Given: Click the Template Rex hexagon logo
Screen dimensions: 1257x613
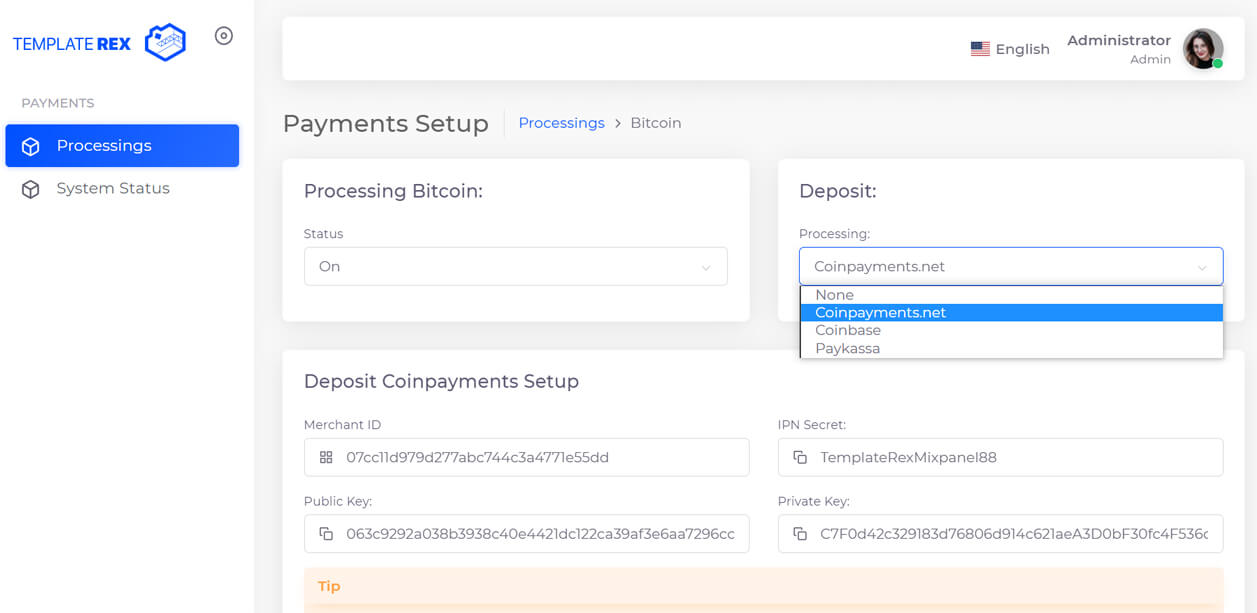Looking at the screenshot, I should click(x=165, y=42).
